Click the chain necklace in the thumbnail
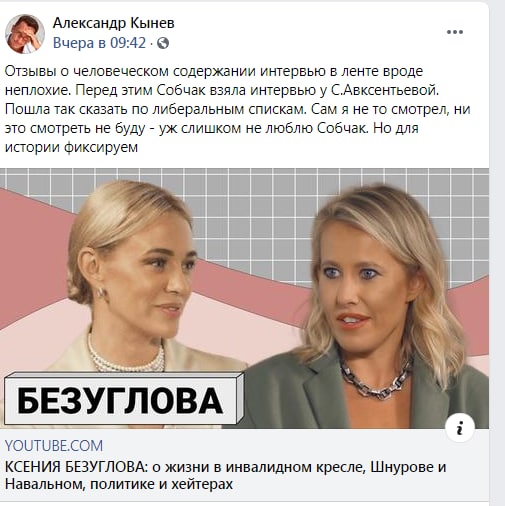 point(375,380)
